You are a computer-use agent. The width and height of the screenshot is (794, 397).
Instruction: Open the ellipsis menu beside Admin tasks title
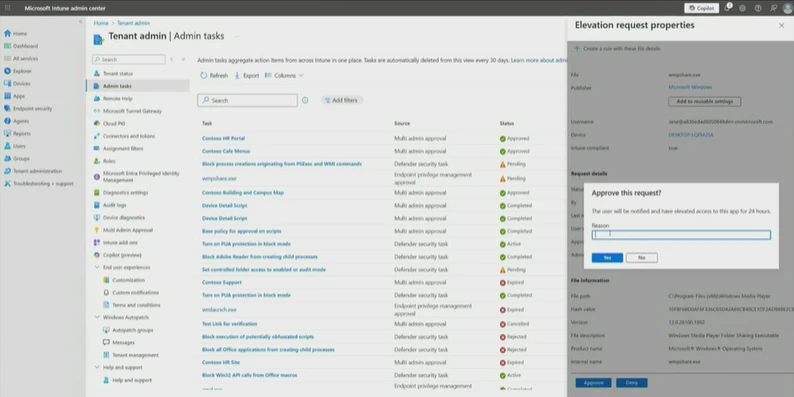pyautogui.click(x=236, y=36)
